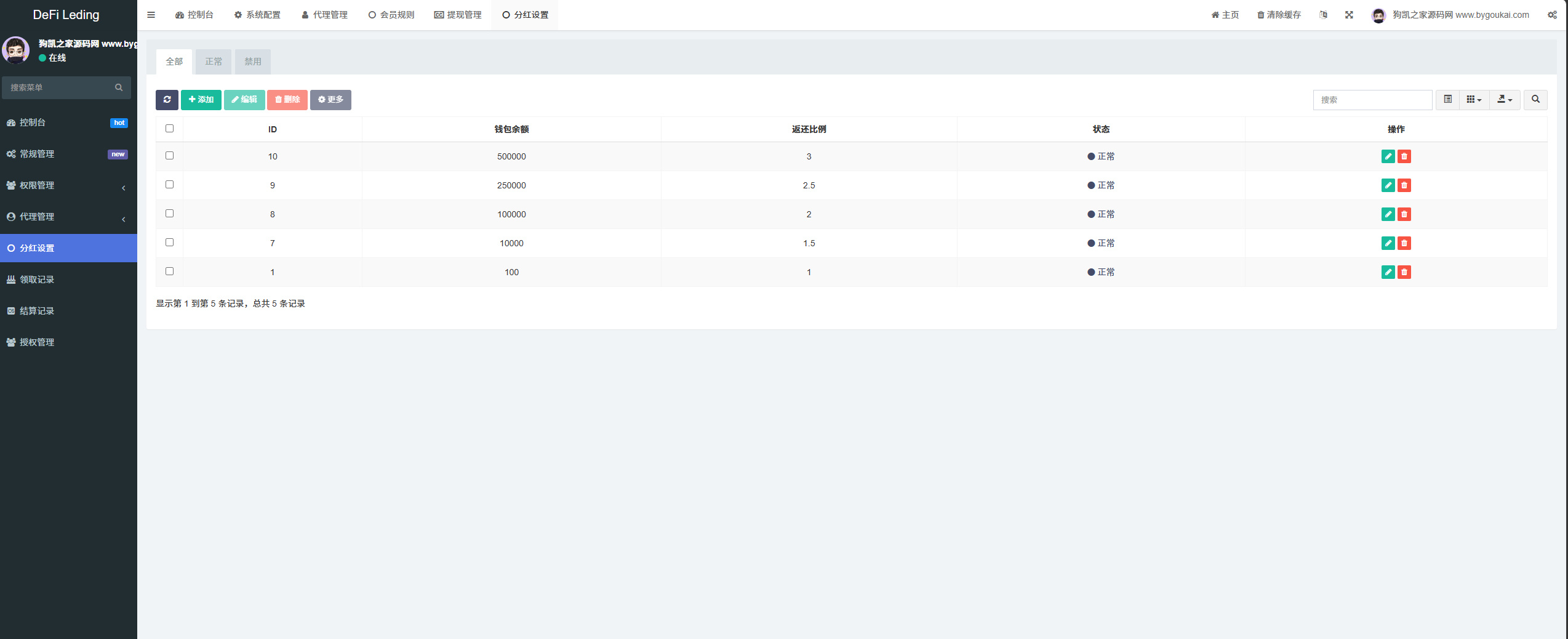Click the green edit icon for ID 1
The image size is (1568, 639).
(x=1388, y=272)
